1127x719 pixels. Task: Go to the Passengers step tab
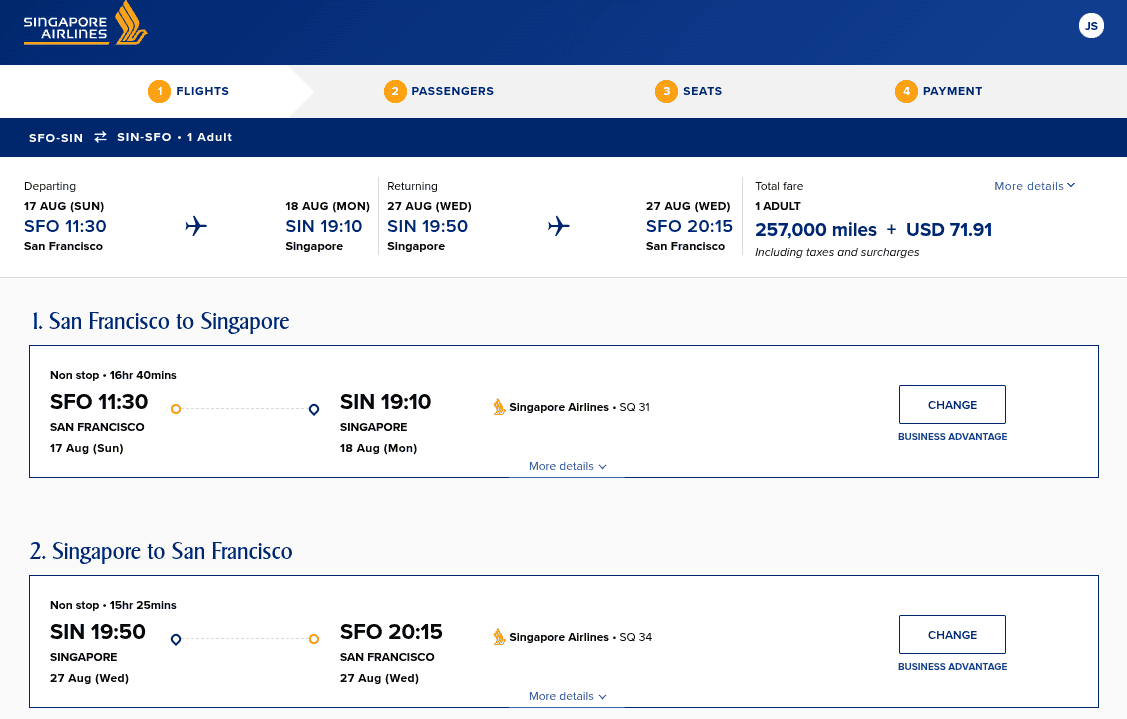click(x=438, y=91)
